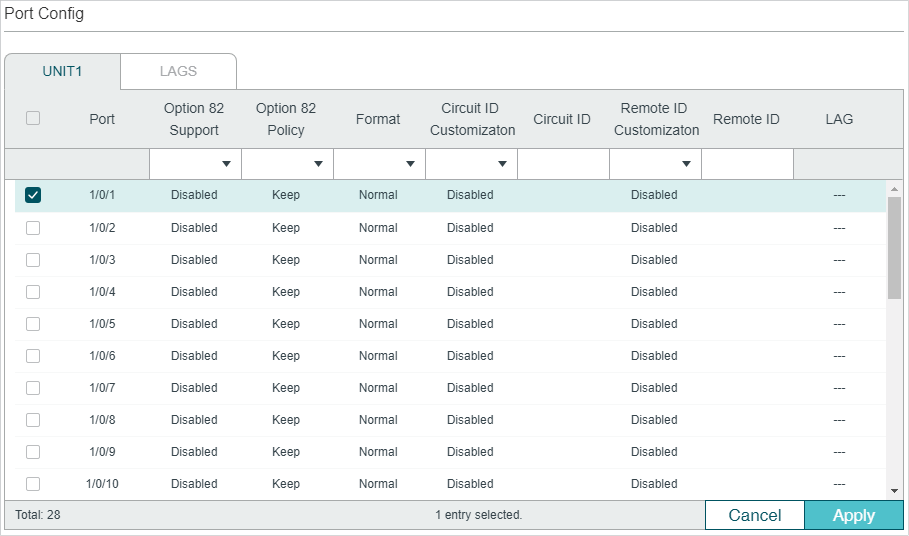Image resolution: width=909 pixels, height=536 pixels.
Task: Expand Circuit ID Customization dropdown
Action: coord(471,163)
